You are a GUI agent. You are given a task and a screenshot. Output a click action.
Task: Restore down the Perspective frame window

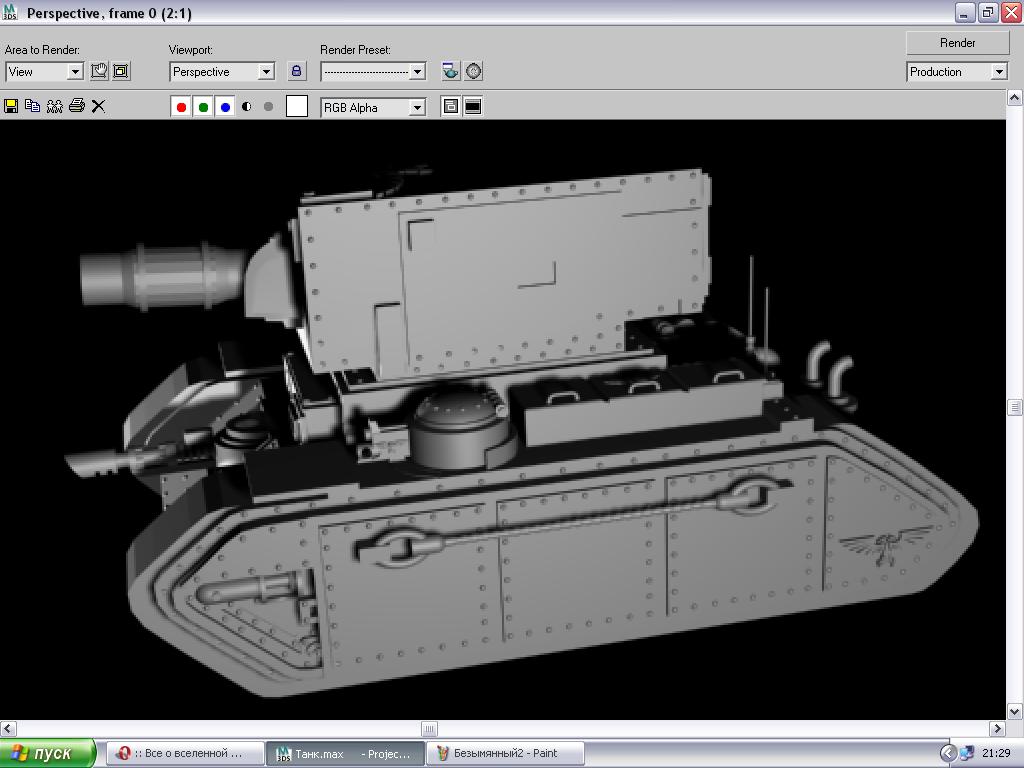987,12
